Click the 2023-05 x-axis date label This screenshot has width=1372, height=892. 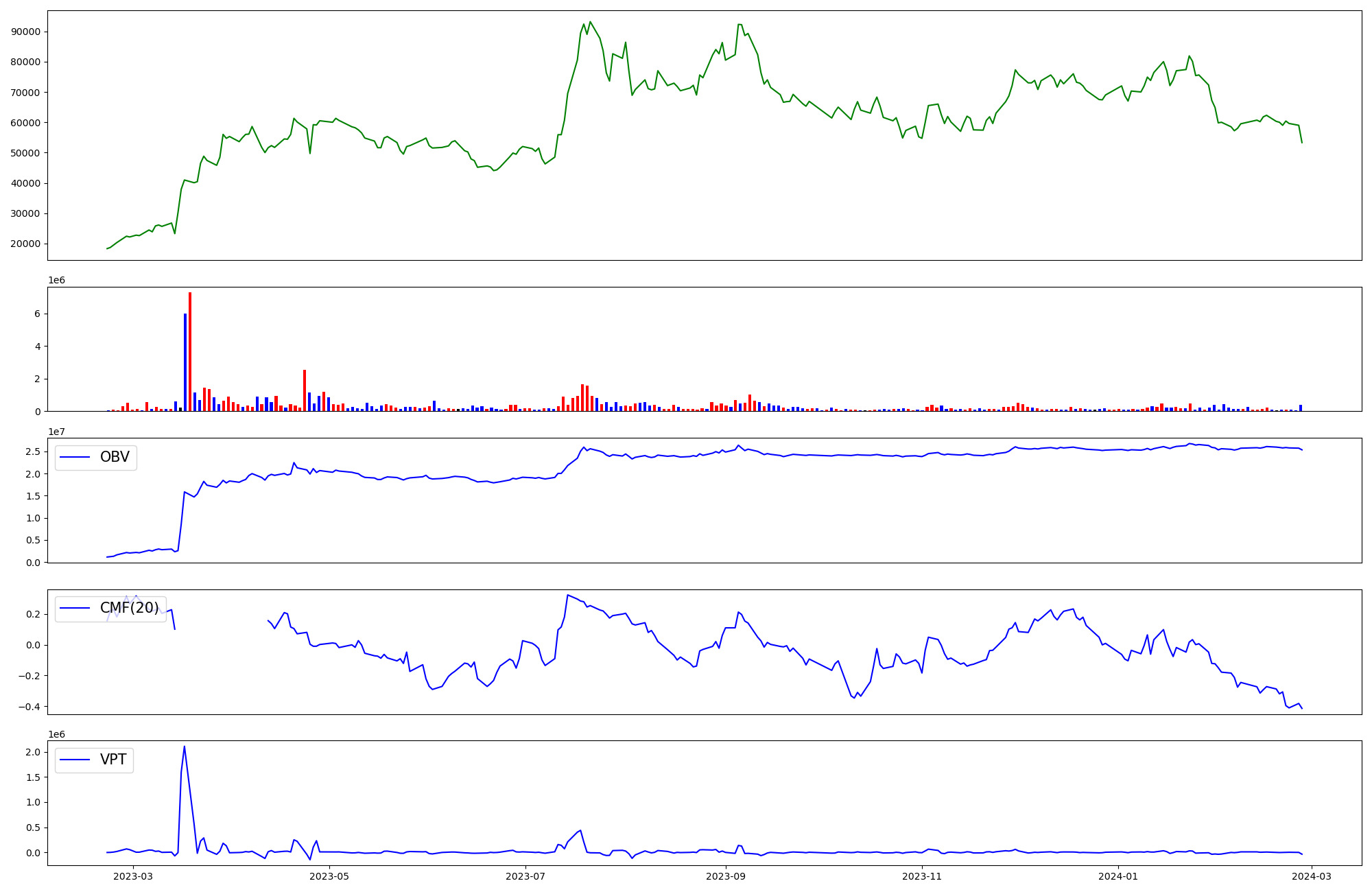[x=329, y=876]
